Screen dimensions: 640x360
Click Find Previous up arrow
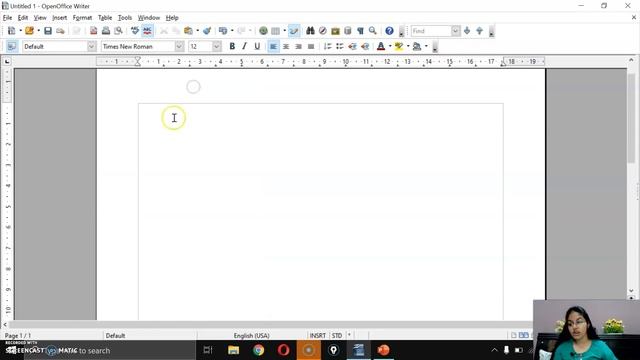(x=480, y=31)
